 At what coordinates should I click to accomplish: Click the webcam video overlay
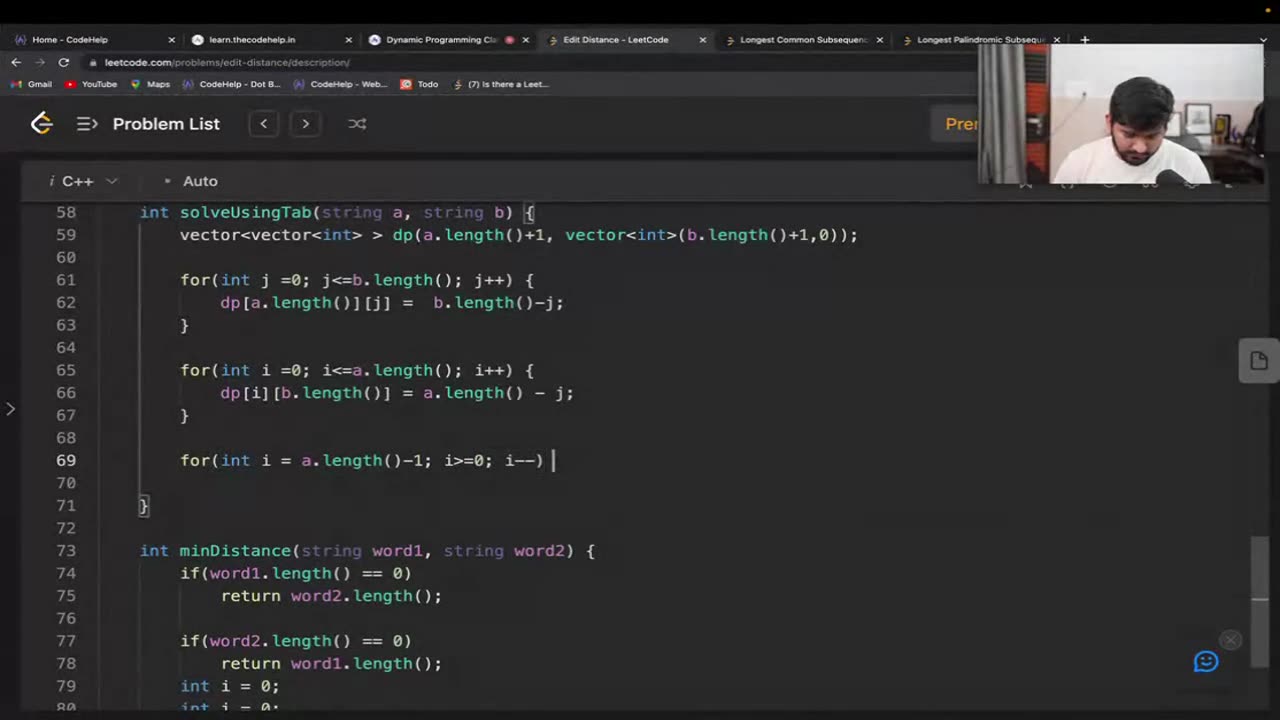pos(1121,113)
